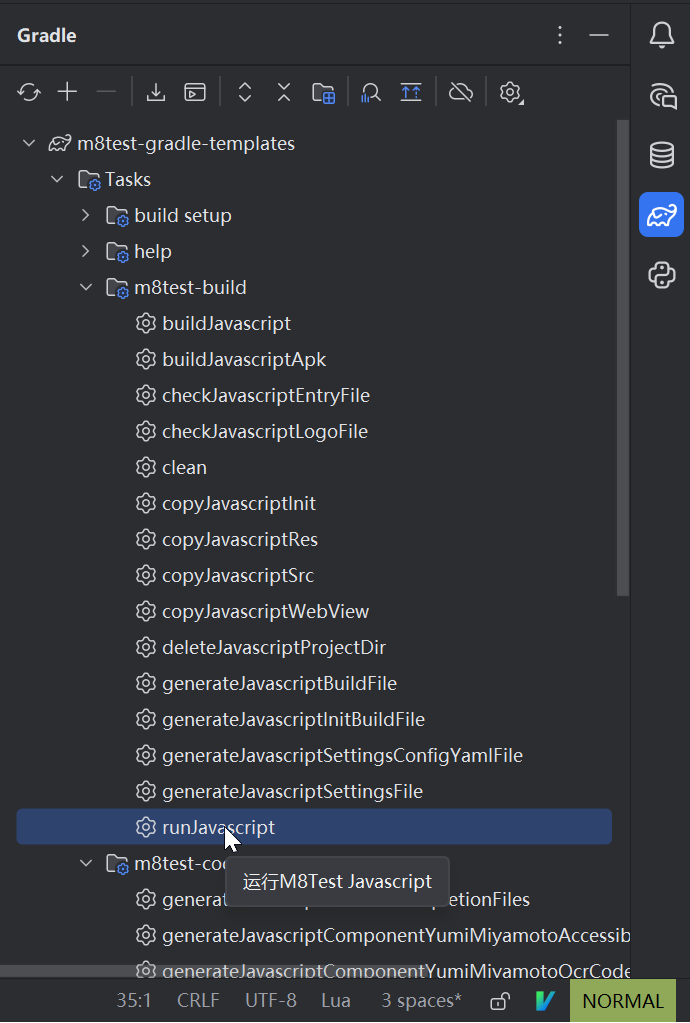Collapse the m8test-build folder

[85, 287]
